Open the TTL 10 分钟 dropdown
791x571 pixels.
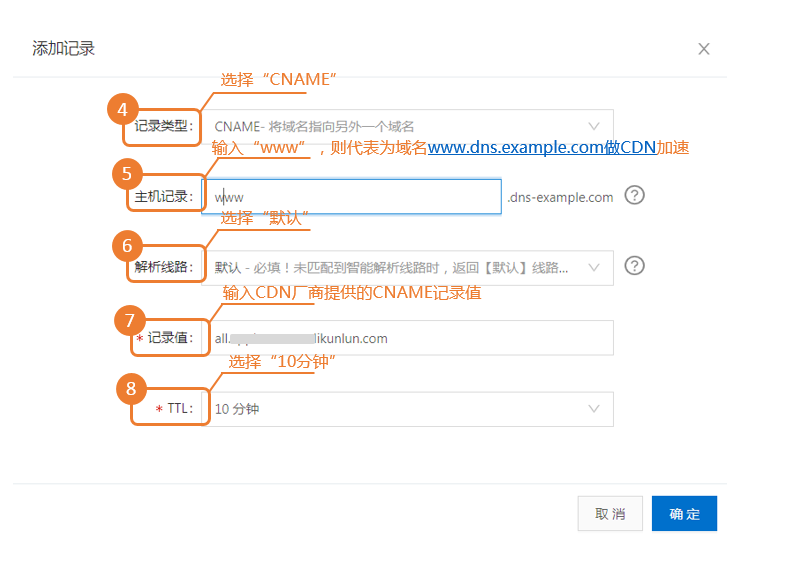tap(408, 409)
